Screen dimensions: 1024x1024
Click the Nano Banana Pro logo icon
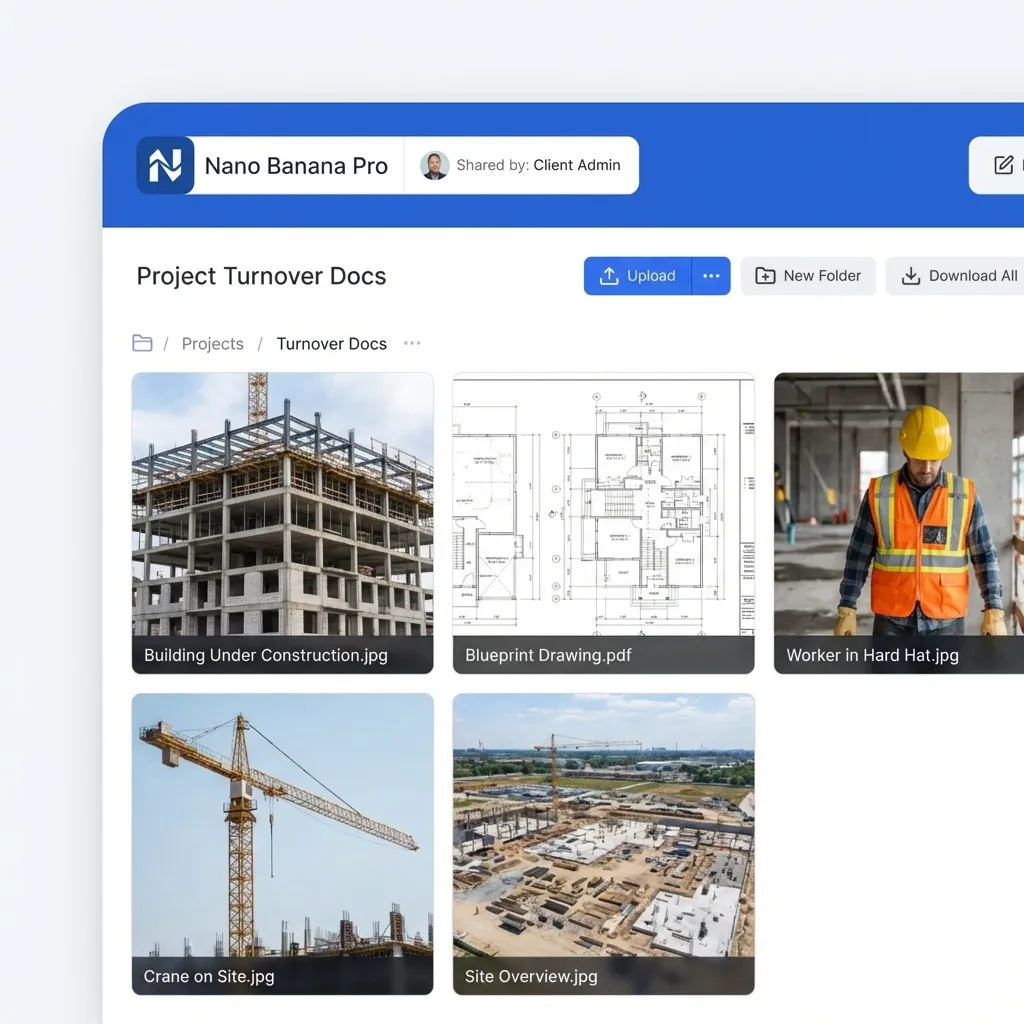coord(166,165)
